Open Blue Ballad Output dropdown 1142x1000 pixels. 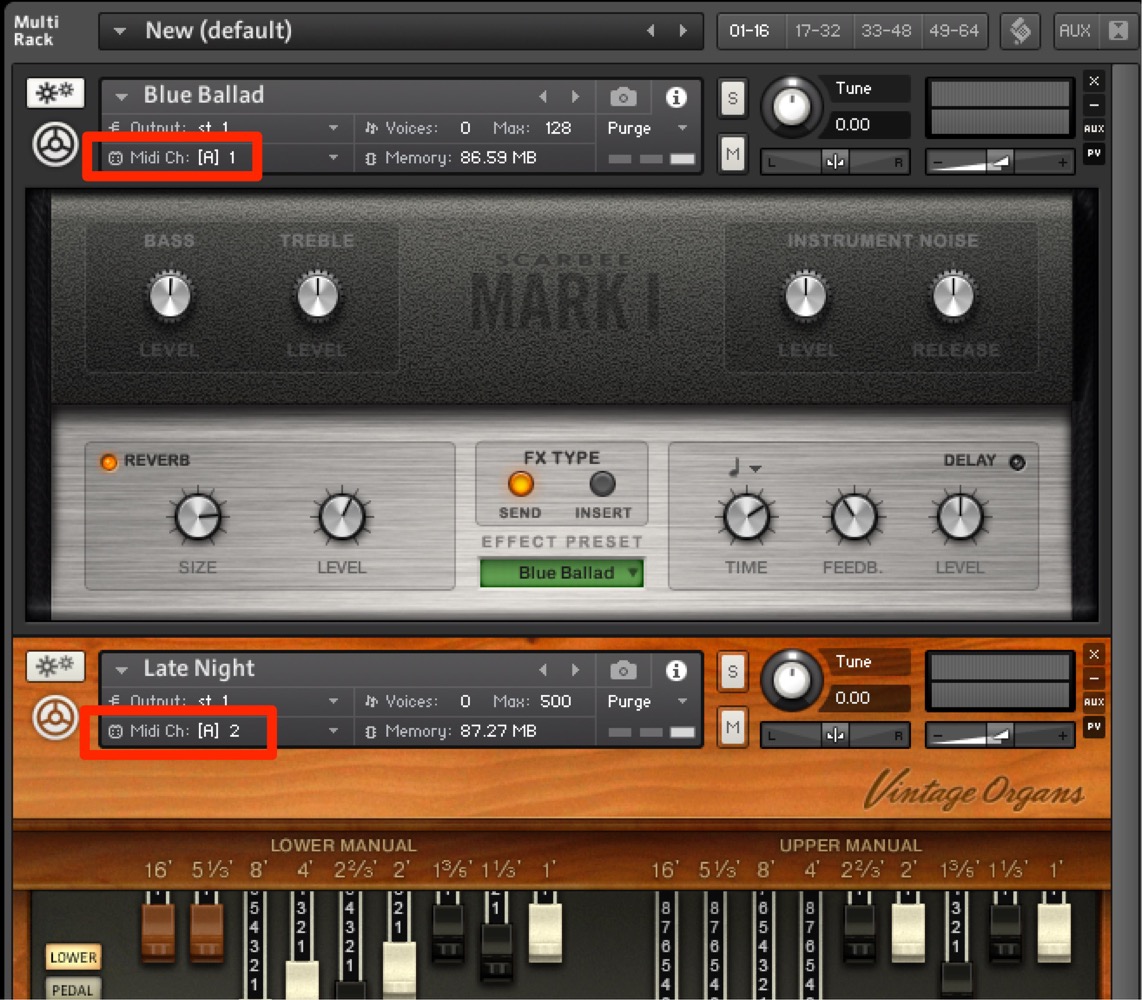coord(333,127)
